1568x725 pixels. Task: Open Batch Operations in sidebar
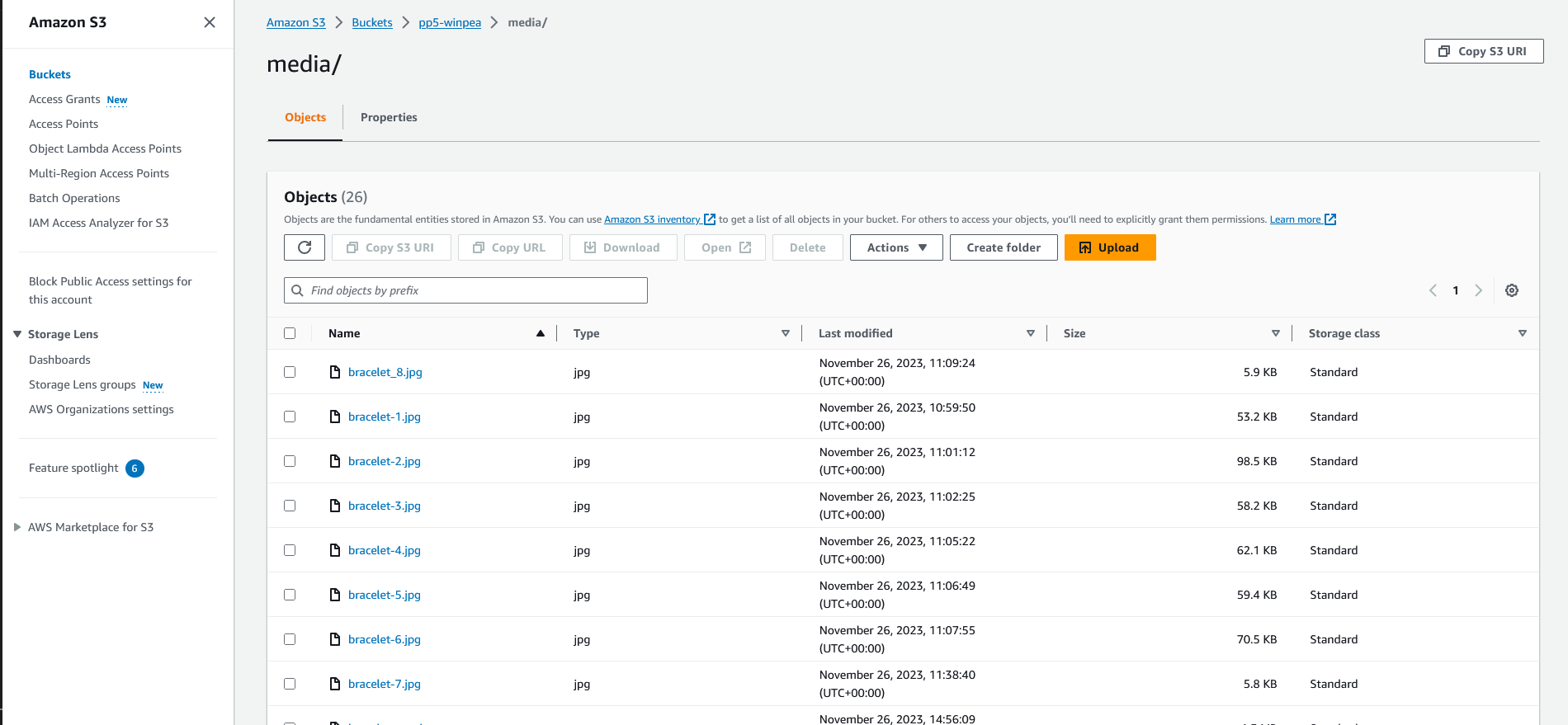click(74, 198)
